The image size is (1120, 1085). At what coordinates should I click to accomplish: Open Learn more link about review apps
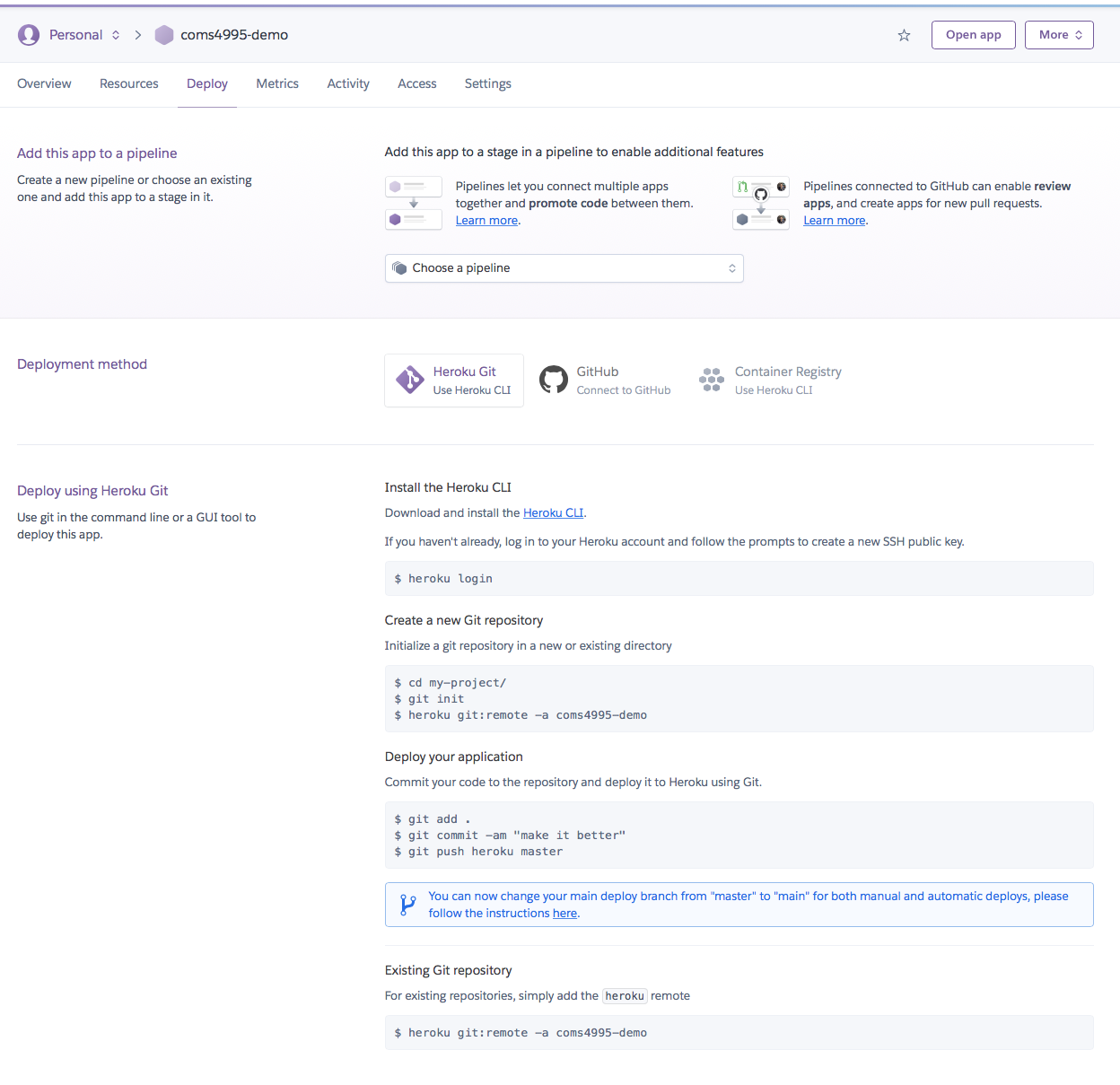coord(835,221)
